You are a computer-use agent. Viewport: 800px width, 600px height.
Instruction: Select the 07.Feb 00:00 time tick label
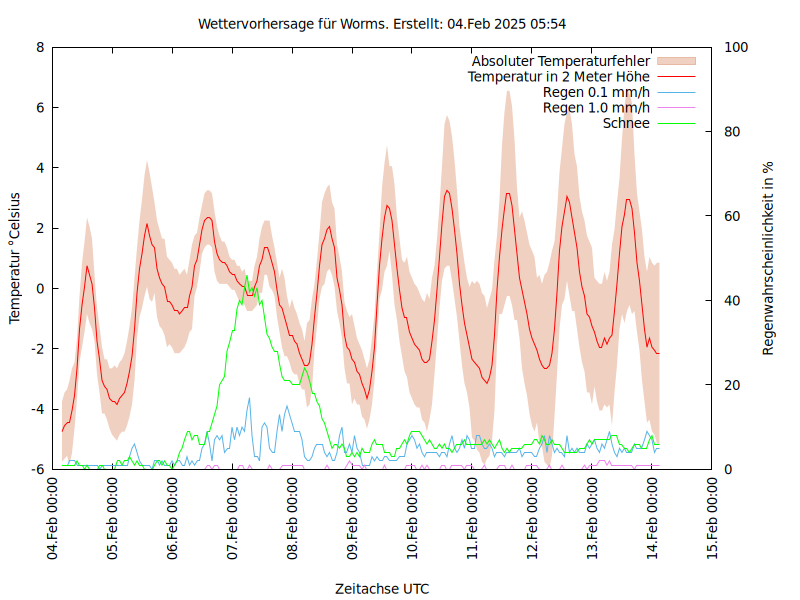pos(233,519)
